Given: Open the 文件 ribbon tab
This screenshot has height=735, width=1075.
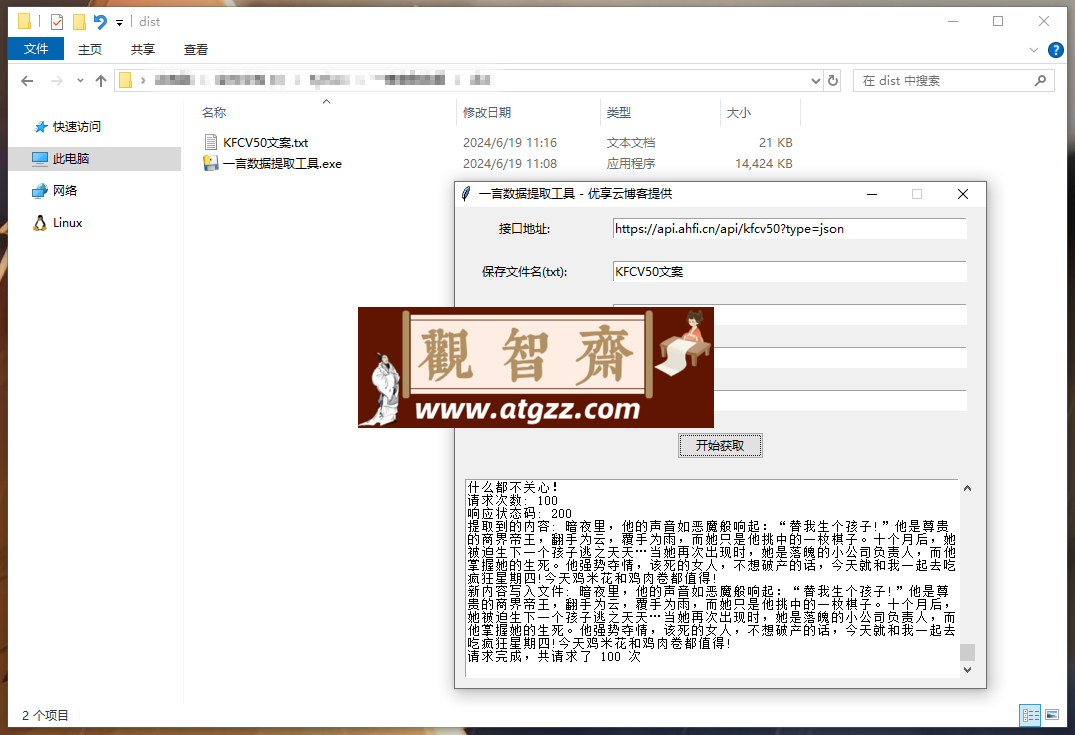Looking at the screenshot, I should click(36, 49).
